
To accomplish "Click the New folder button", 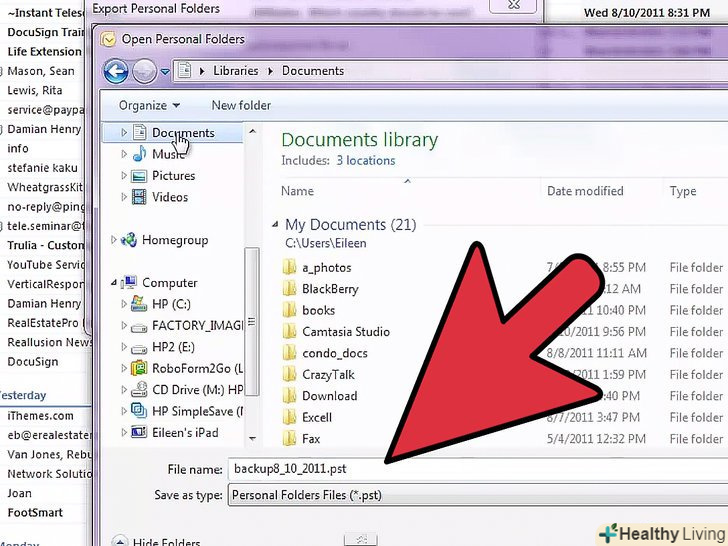I will pos(241,105).
